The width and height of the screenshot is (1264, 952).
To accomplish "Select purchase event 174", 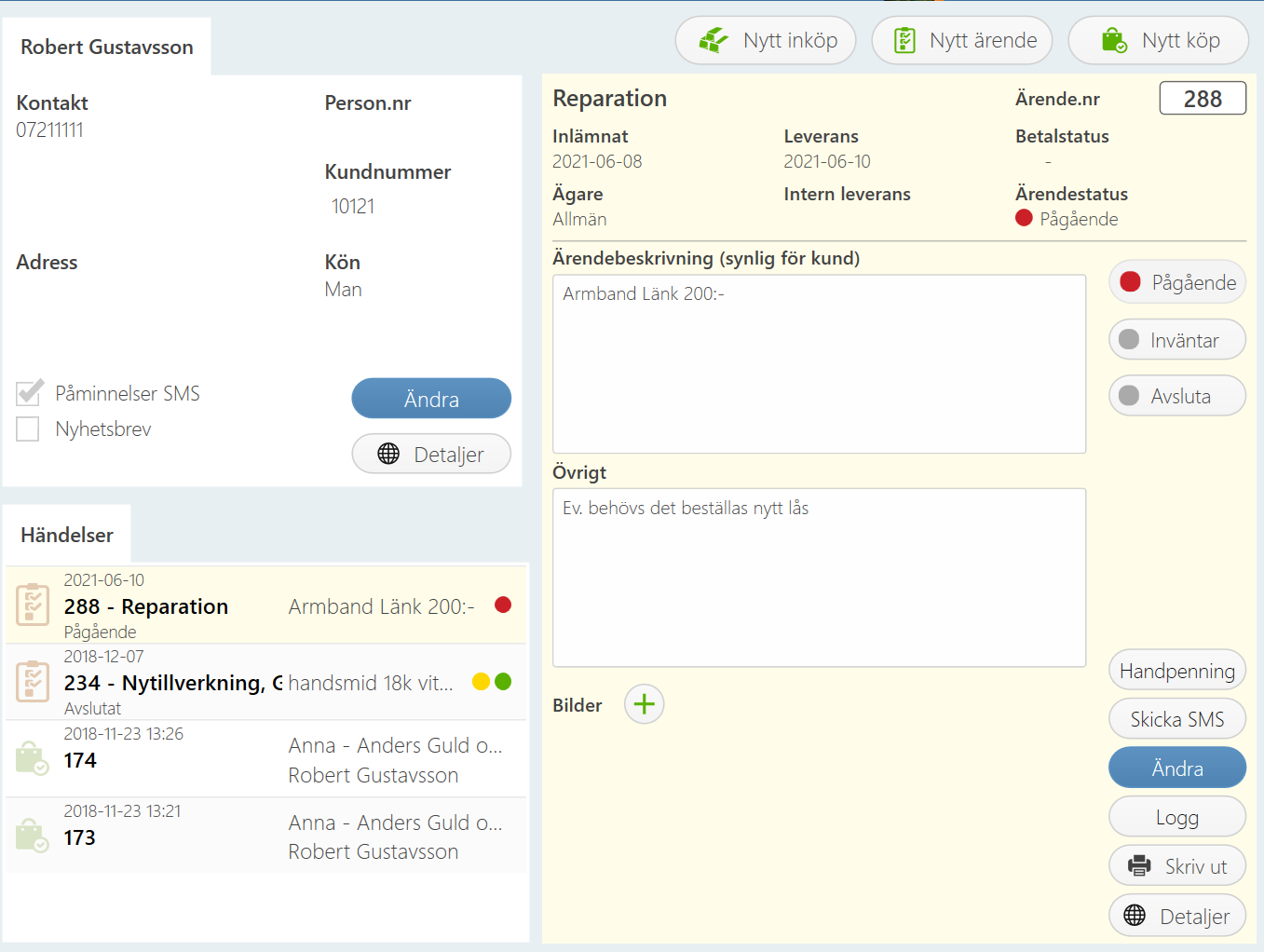I will [265, 759].
